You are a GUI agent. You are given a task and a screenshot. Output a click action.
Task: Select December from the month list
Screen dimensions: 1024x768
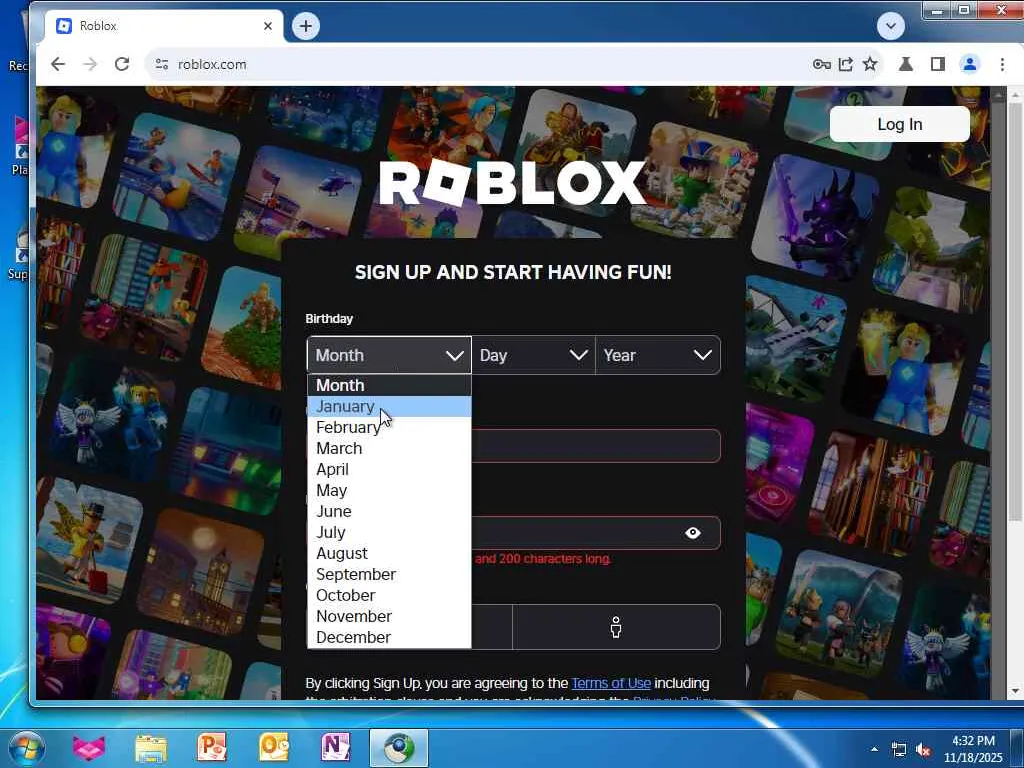point(389,637)
